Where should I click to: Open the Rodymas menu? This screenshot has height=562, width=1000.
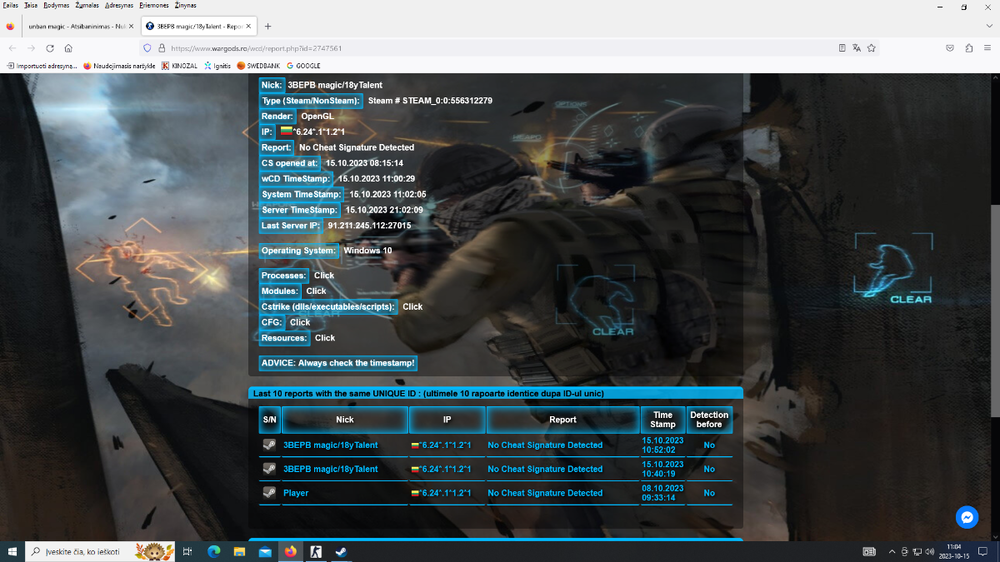point(56,5)
